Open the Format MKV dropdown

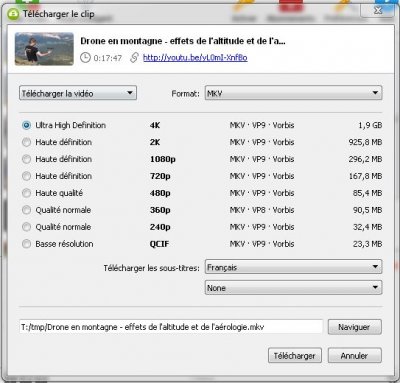(x=293, y=93)
